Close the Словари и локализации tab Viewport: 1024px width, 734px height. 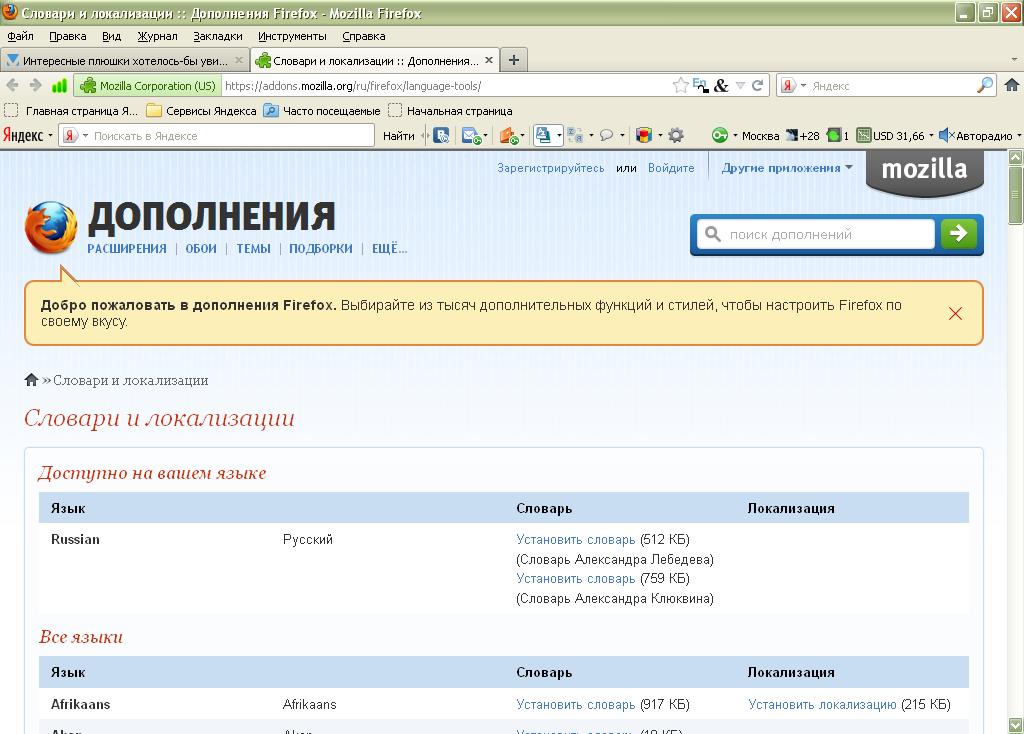[x=488, y=60]
